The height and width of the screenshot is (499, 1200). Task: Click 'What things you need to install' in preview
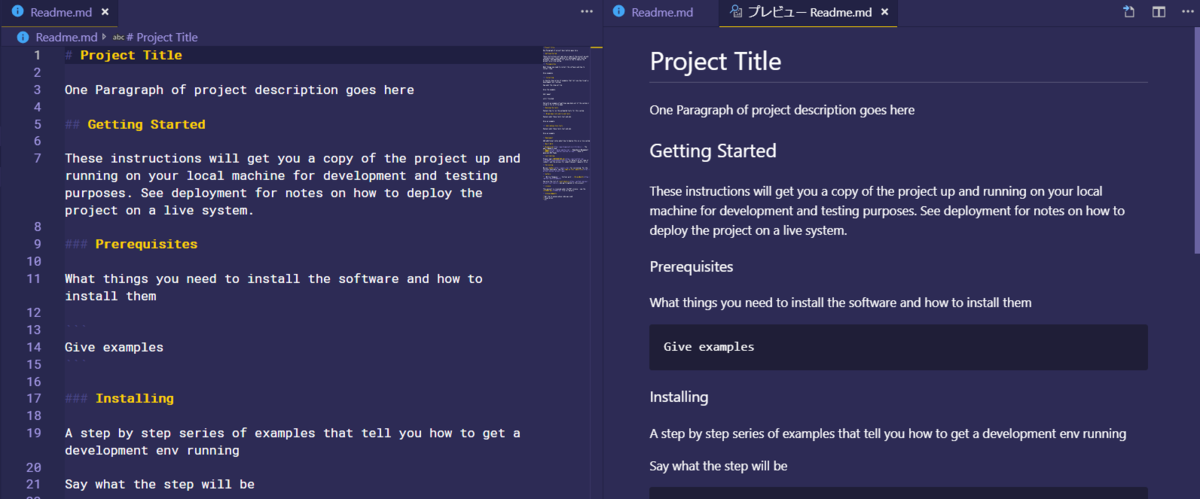click(840, 302)
